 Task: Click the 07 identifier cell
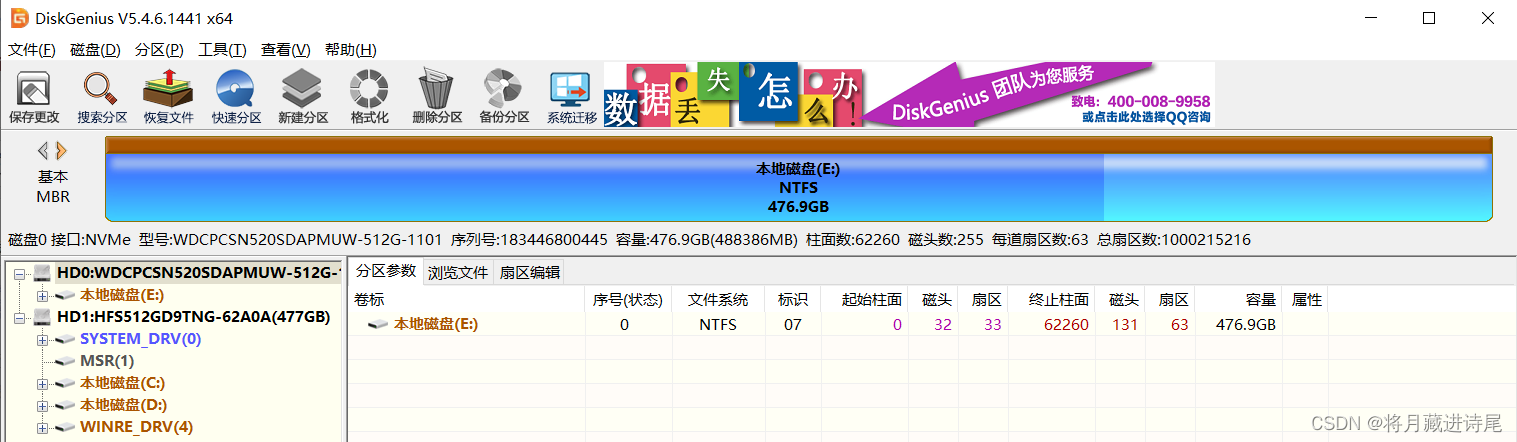[x=793, y=324]
